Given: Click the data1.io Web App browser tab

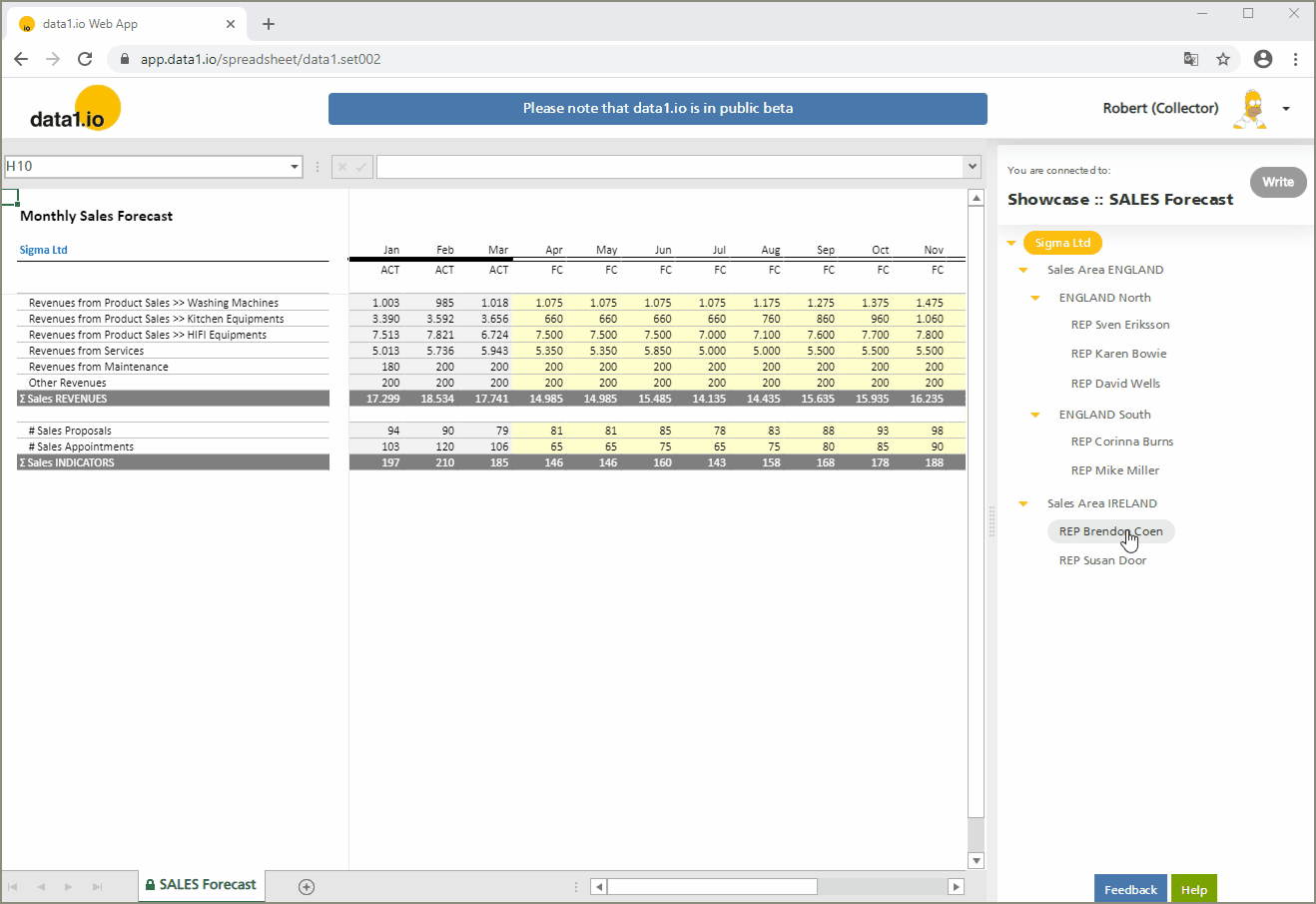Looking at the screenshot, I should coord(127,24).
